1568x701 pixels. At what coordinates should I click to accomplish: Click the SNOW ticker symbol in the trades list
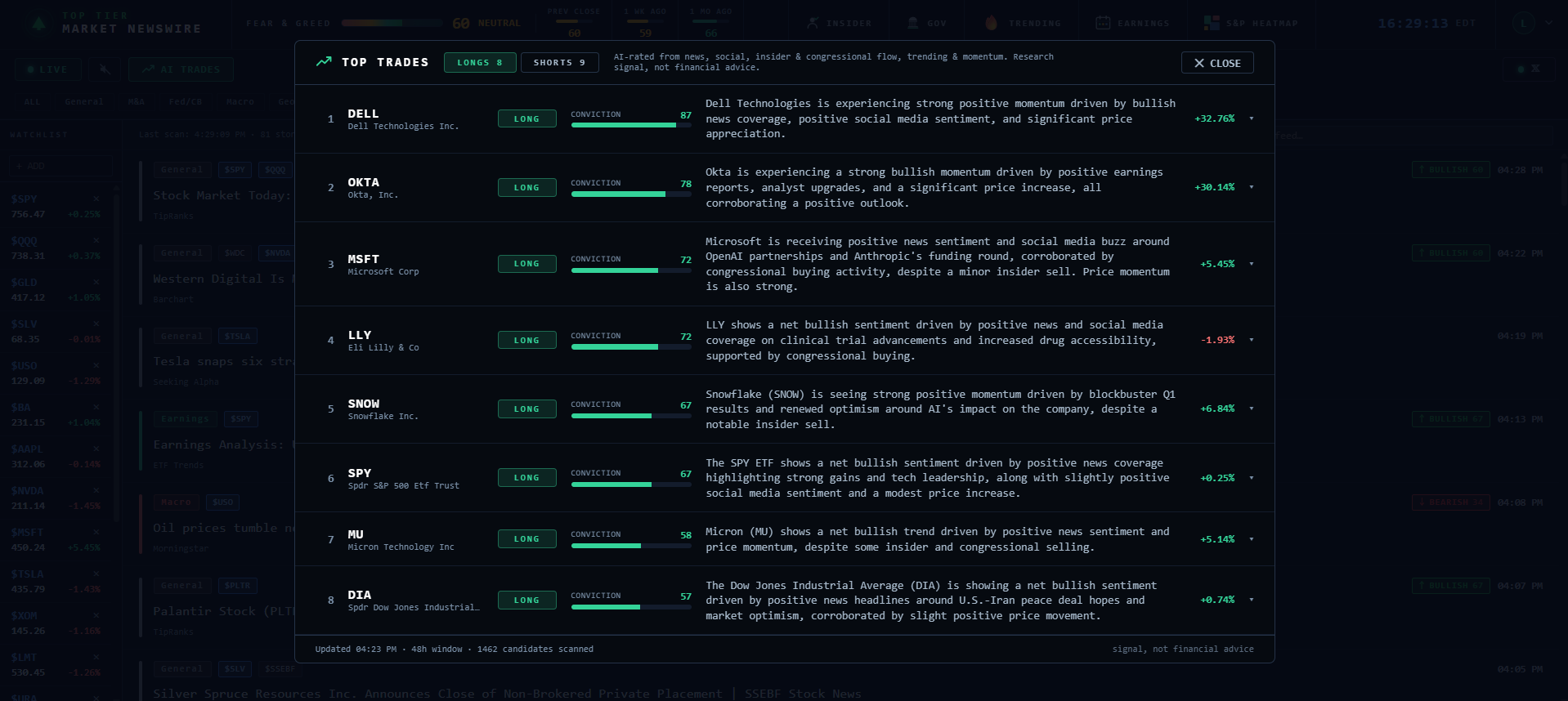364,404
